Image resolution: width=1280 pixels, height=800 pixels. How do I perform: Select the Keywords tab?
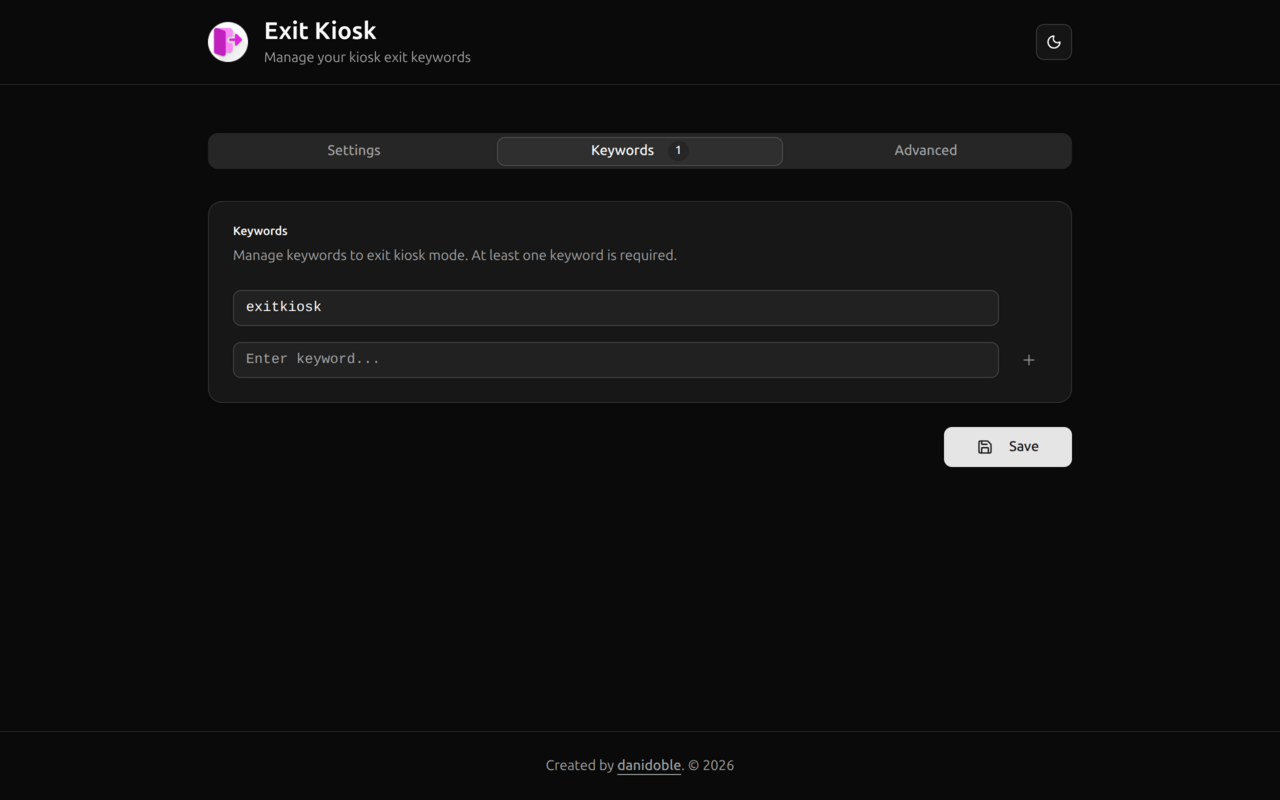622,151
